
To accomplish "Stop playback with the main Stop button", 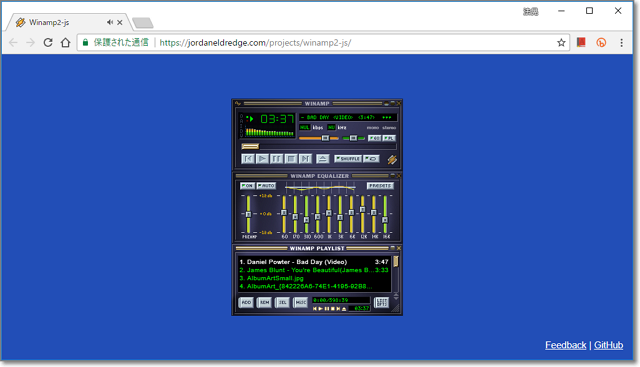I will click(x=291, y=159).
